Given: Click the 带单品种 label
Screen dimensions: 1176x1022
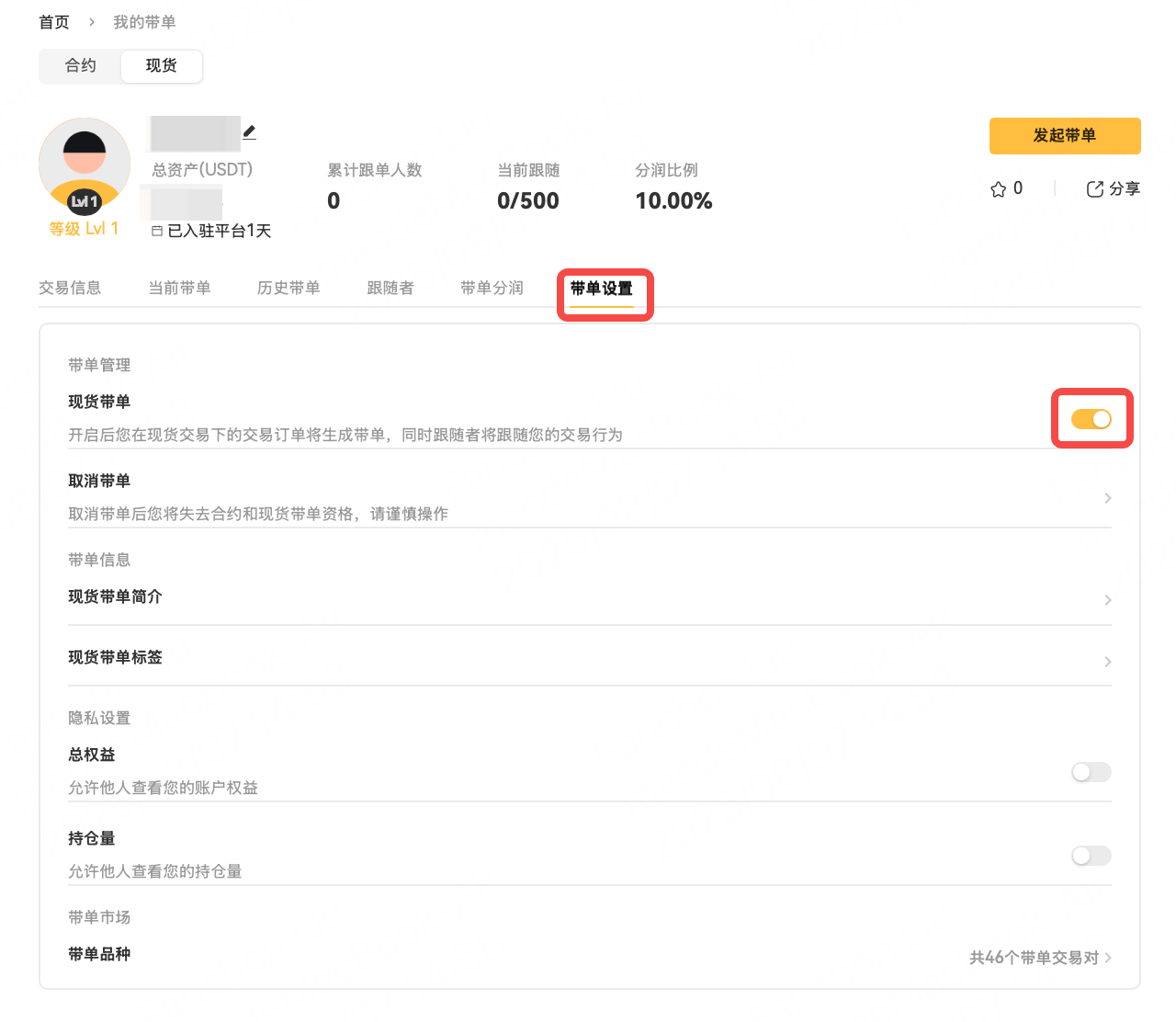Looking at the screenshot, I should (99, 955).
